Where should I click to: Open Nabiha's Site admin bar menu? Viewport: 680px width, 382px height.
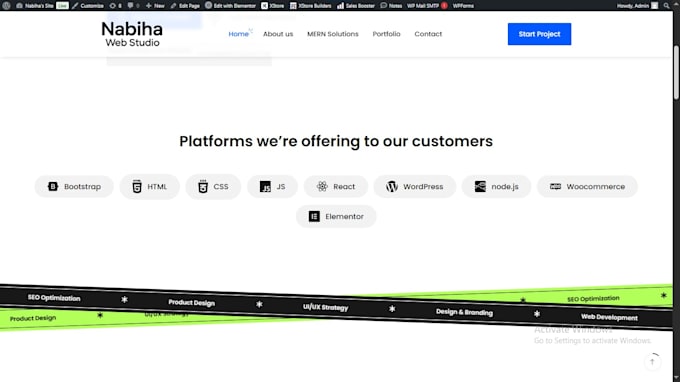click(x=35, y=6)
